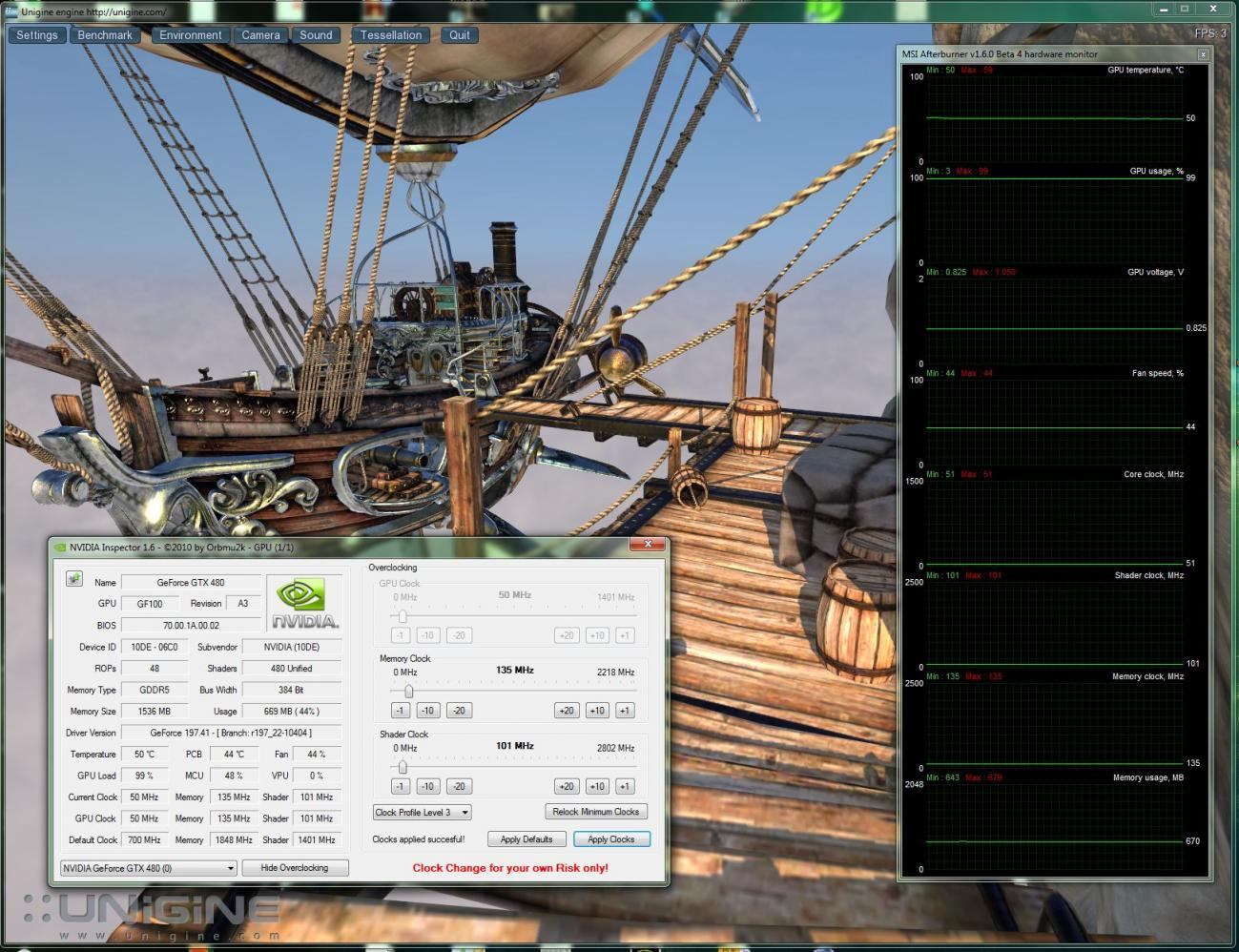Click the Memory usage graph in Afterburner
This screenshot has width=1239, height=952.
[1054, 826]
